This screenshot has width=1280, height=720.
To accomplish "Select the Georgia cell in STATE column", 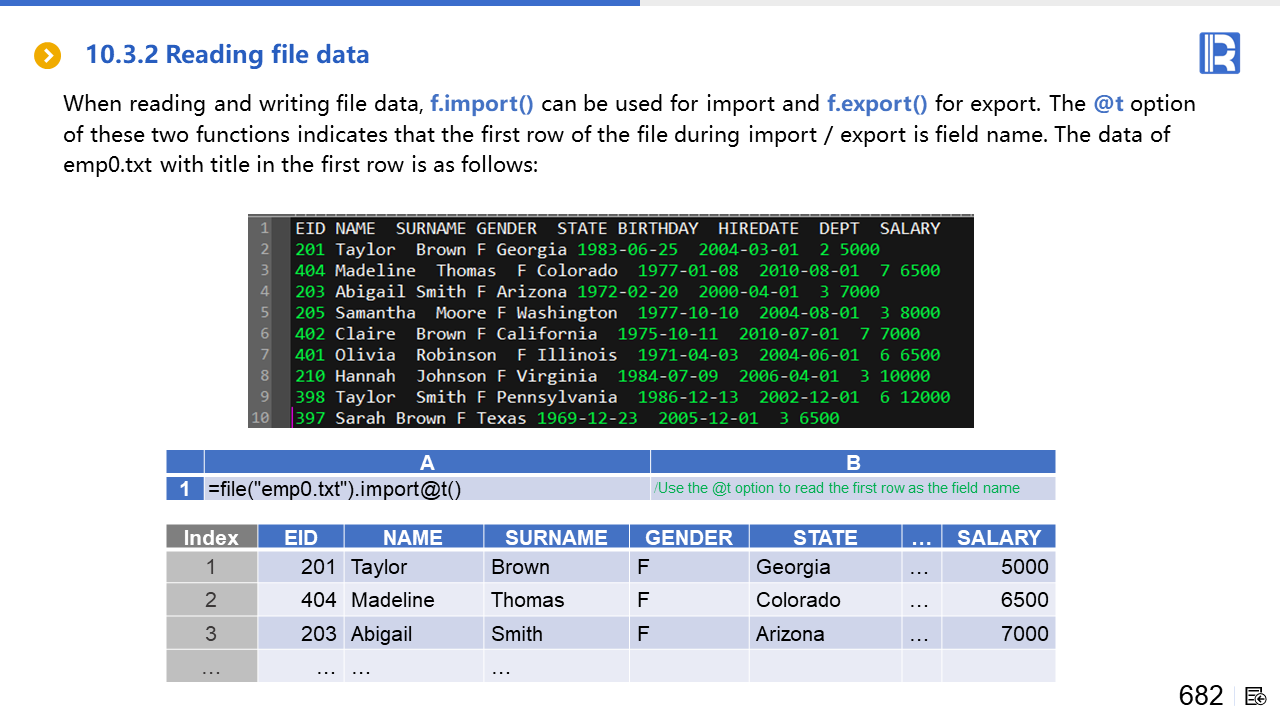I will click(793, 567).
